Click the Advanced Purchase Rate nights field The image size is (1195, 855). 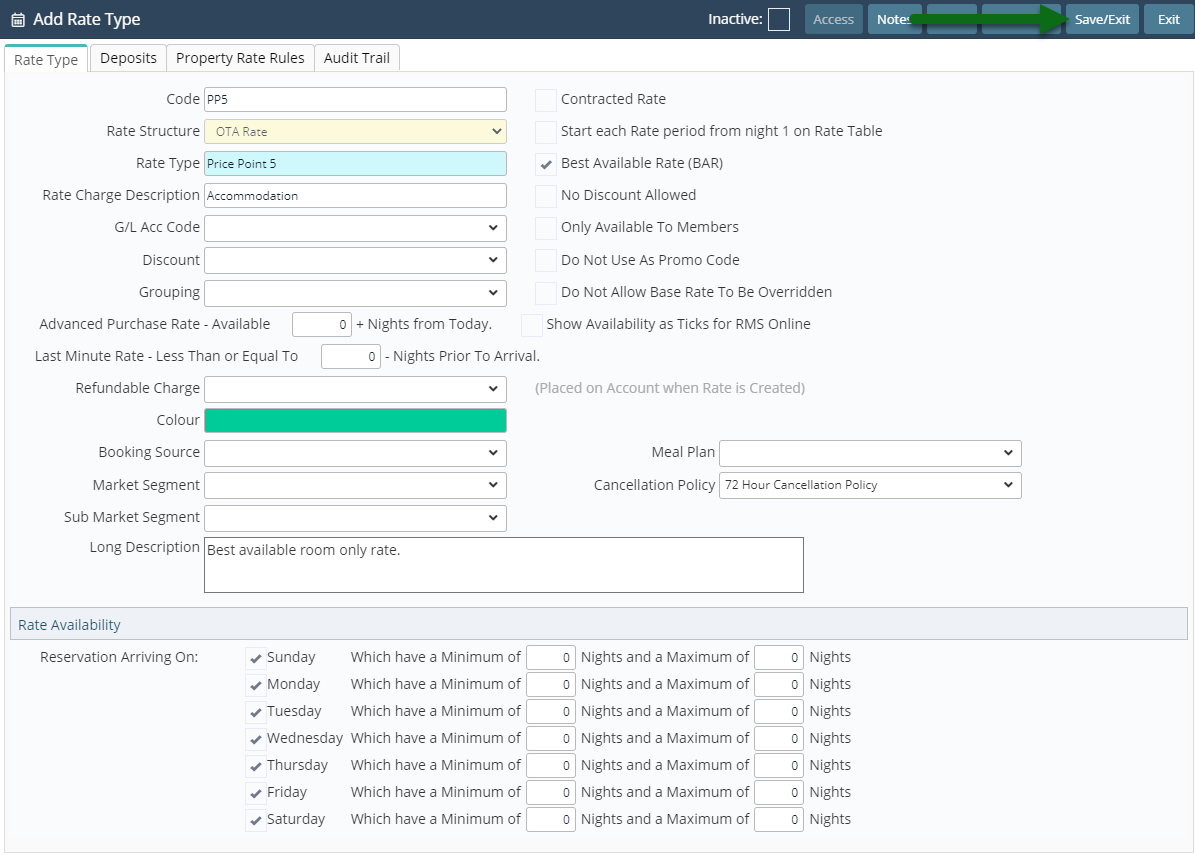[x=322, y=325]
